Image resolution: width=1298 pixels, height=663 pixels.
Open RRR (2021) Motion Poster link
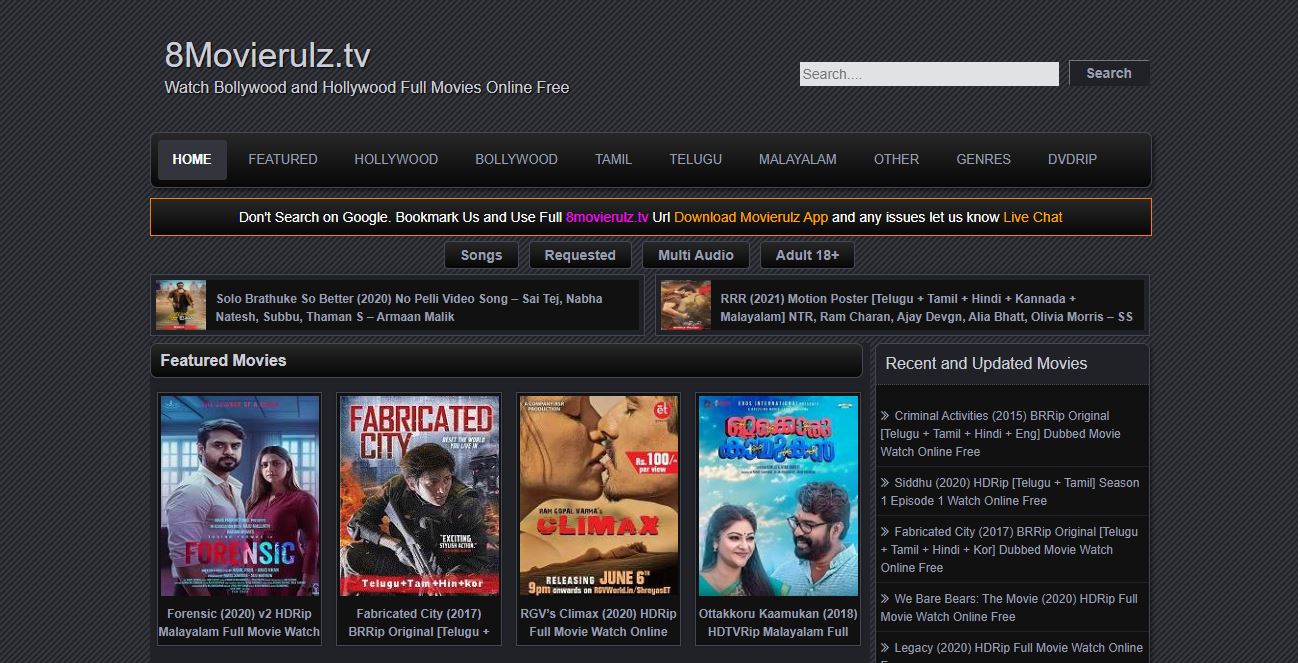pos(926,307)
